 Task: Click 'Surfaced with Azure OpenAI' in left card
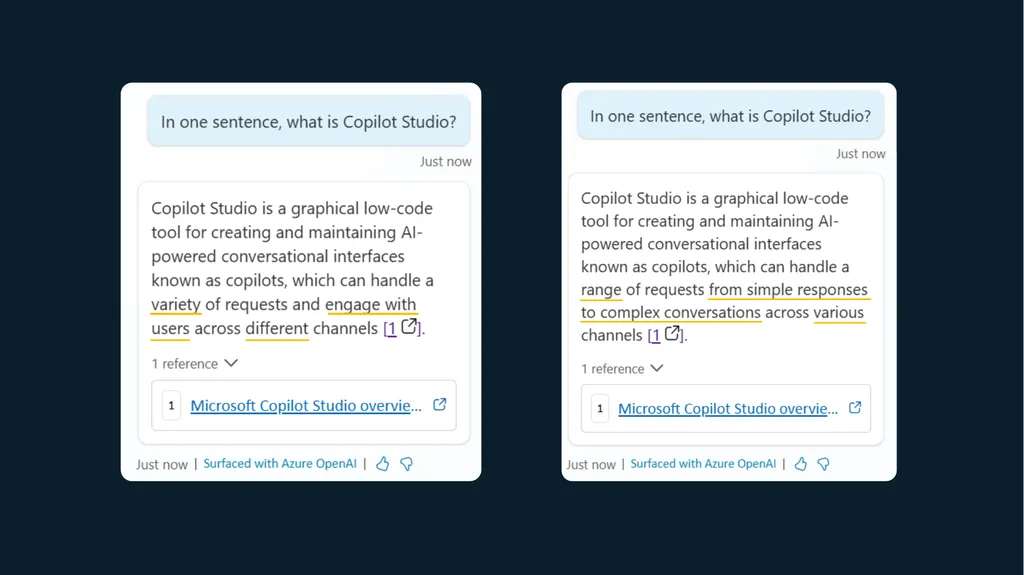click(x=280, y=463)
